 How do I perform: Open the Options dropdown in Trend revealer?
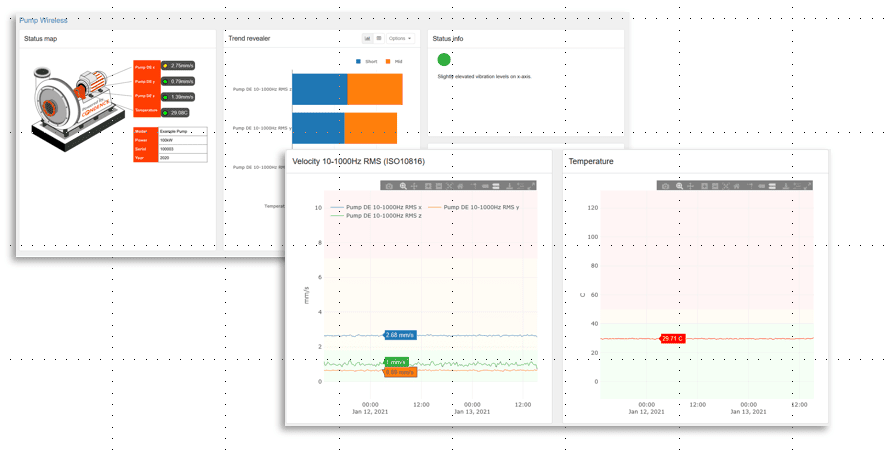pos(400,38)
